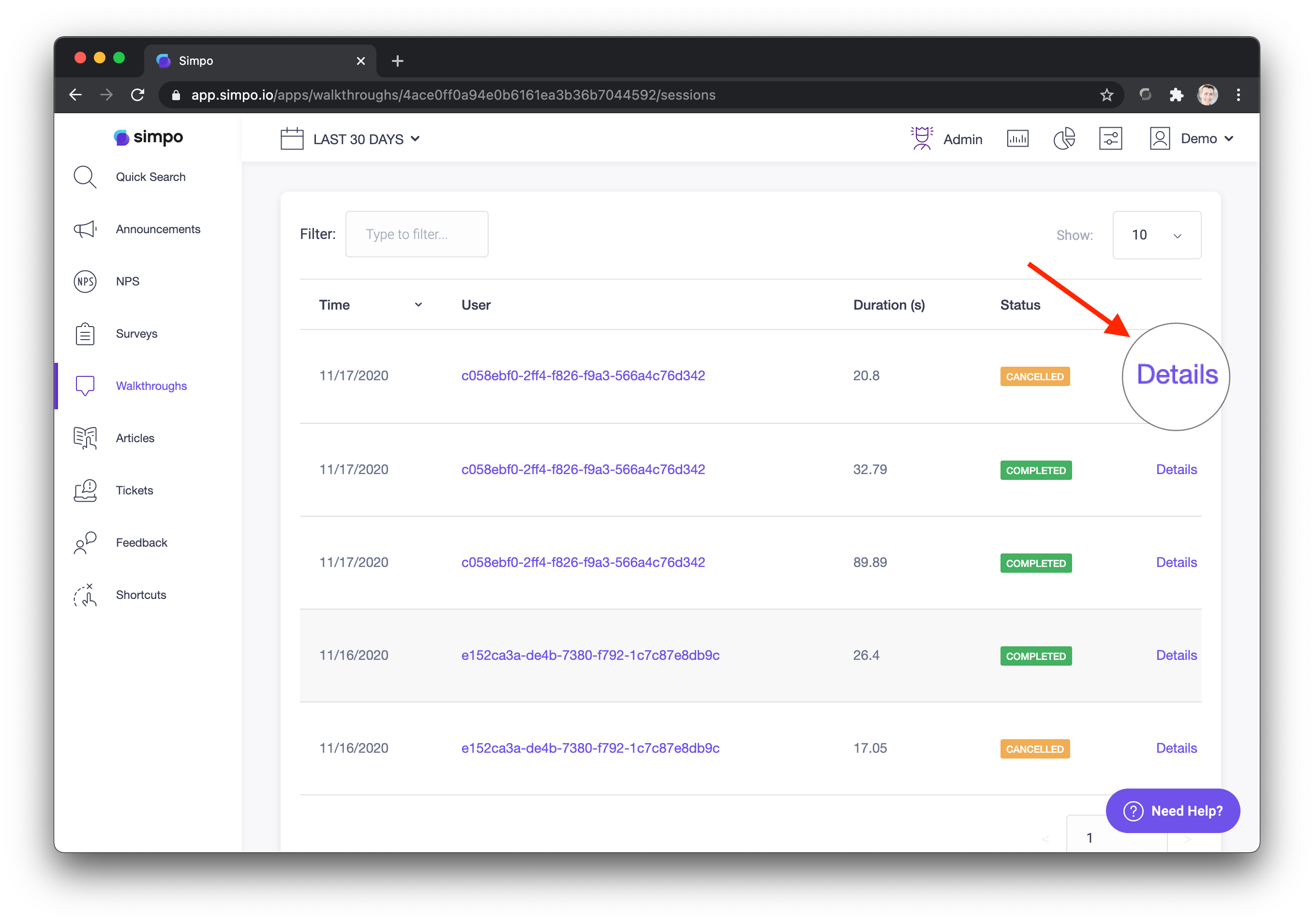Open Details for the 20.8 duration session
1314x924 pixels.
pos(1177,375)
